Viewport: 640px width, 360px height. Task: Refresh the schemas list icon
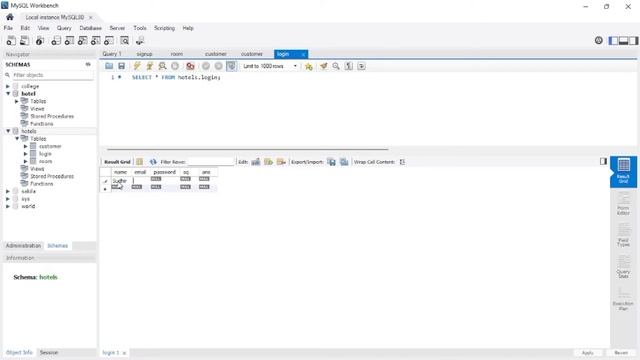88,64
